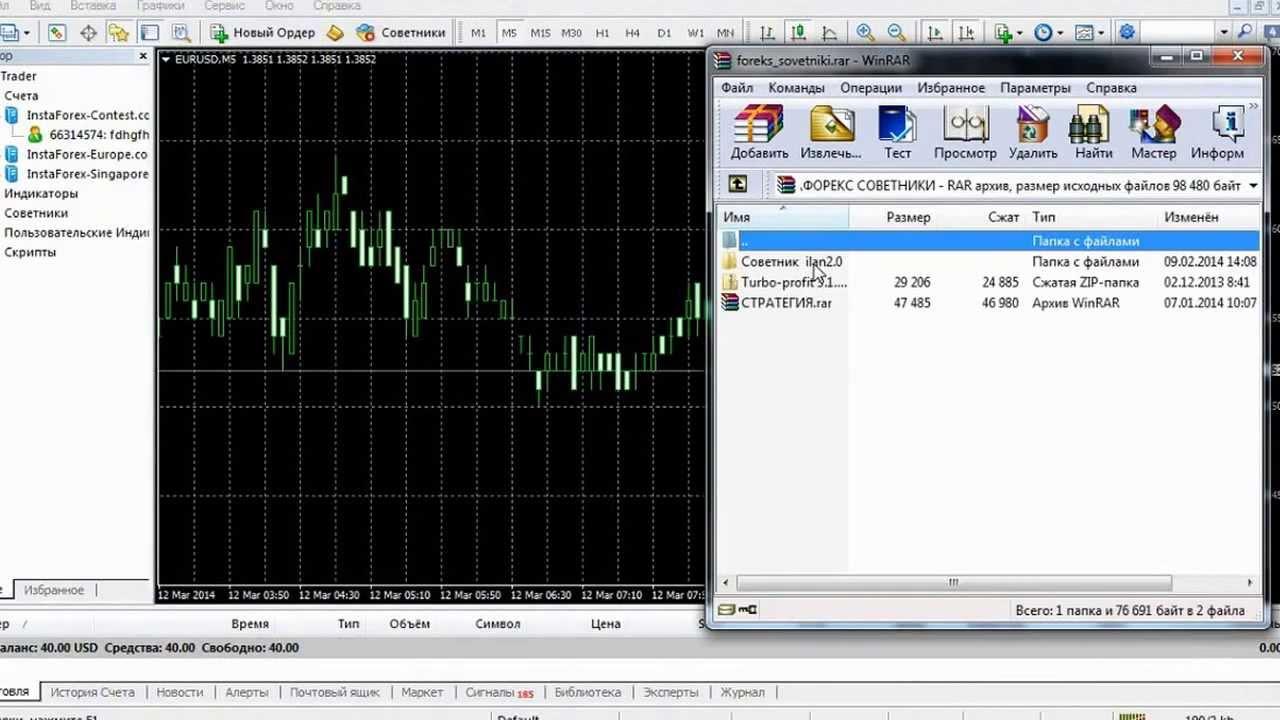Toggle the auto scroll chart icon
Screen dimensions: 1280x720
(935, 33)
